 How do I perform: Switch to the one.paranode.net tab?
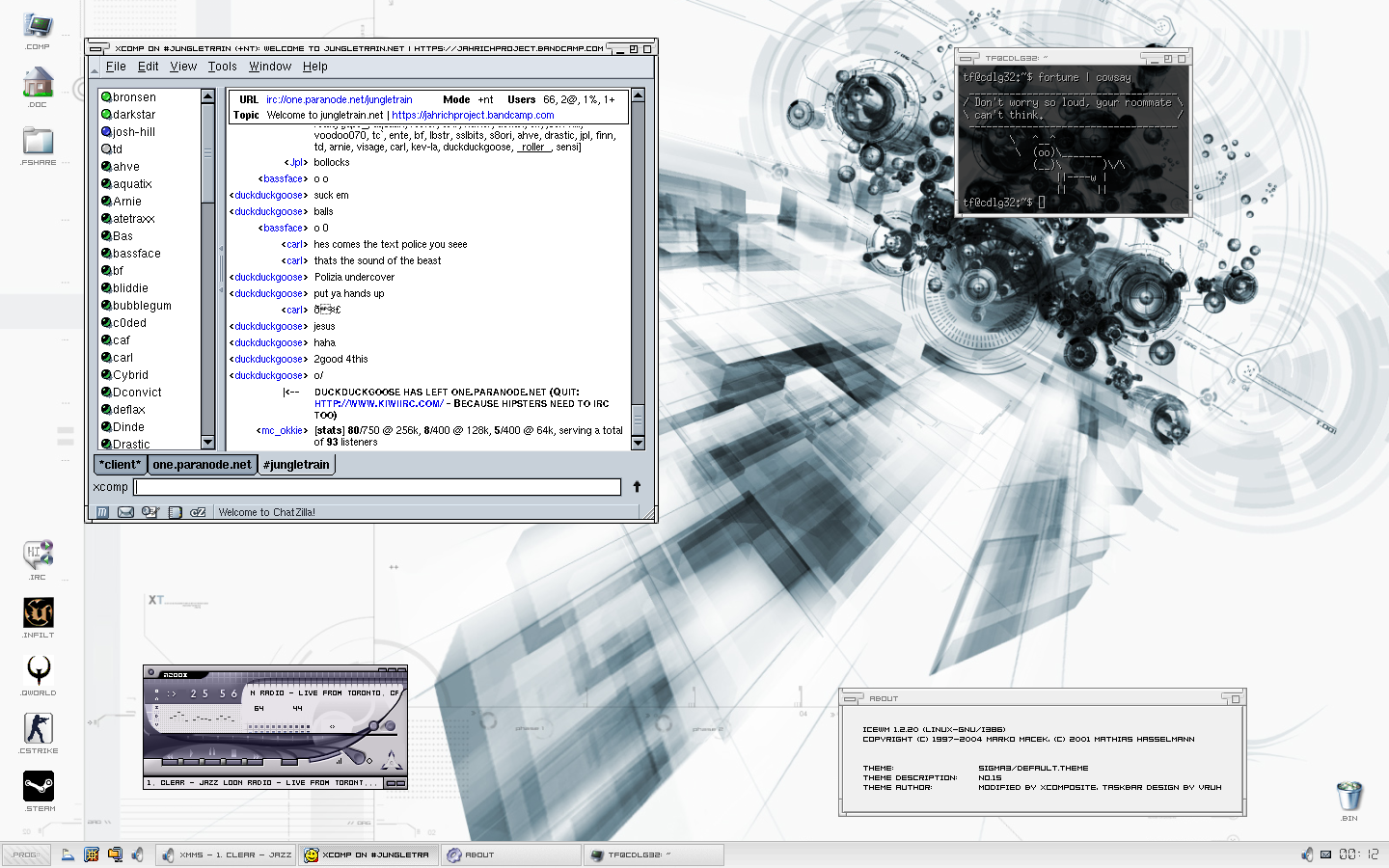pos(202,465)
